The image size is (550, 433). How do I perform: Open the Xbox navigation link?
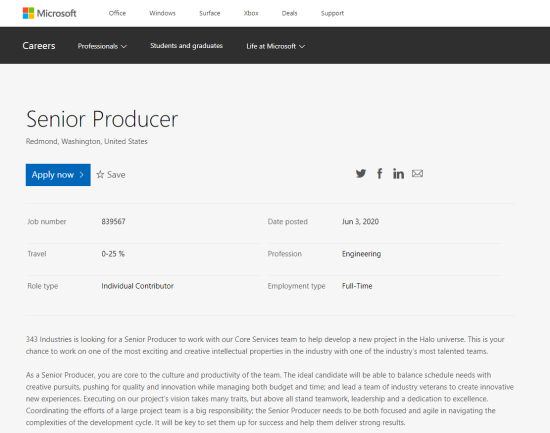(251, 13)
